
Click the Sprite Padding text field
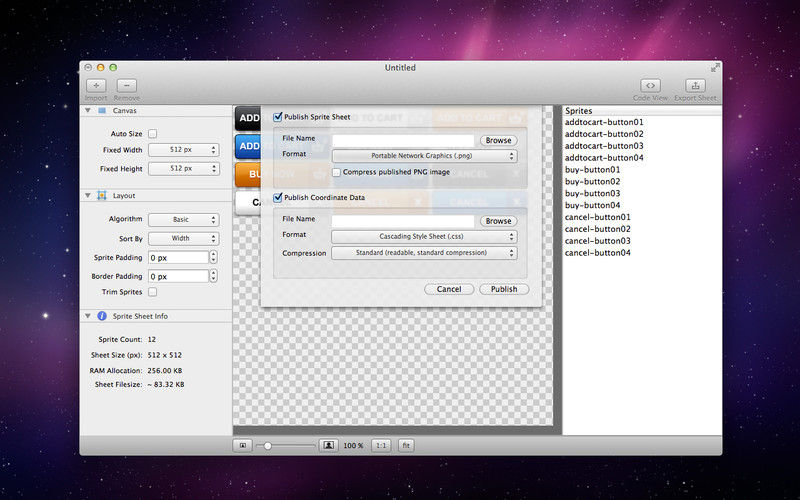point(179,258)
